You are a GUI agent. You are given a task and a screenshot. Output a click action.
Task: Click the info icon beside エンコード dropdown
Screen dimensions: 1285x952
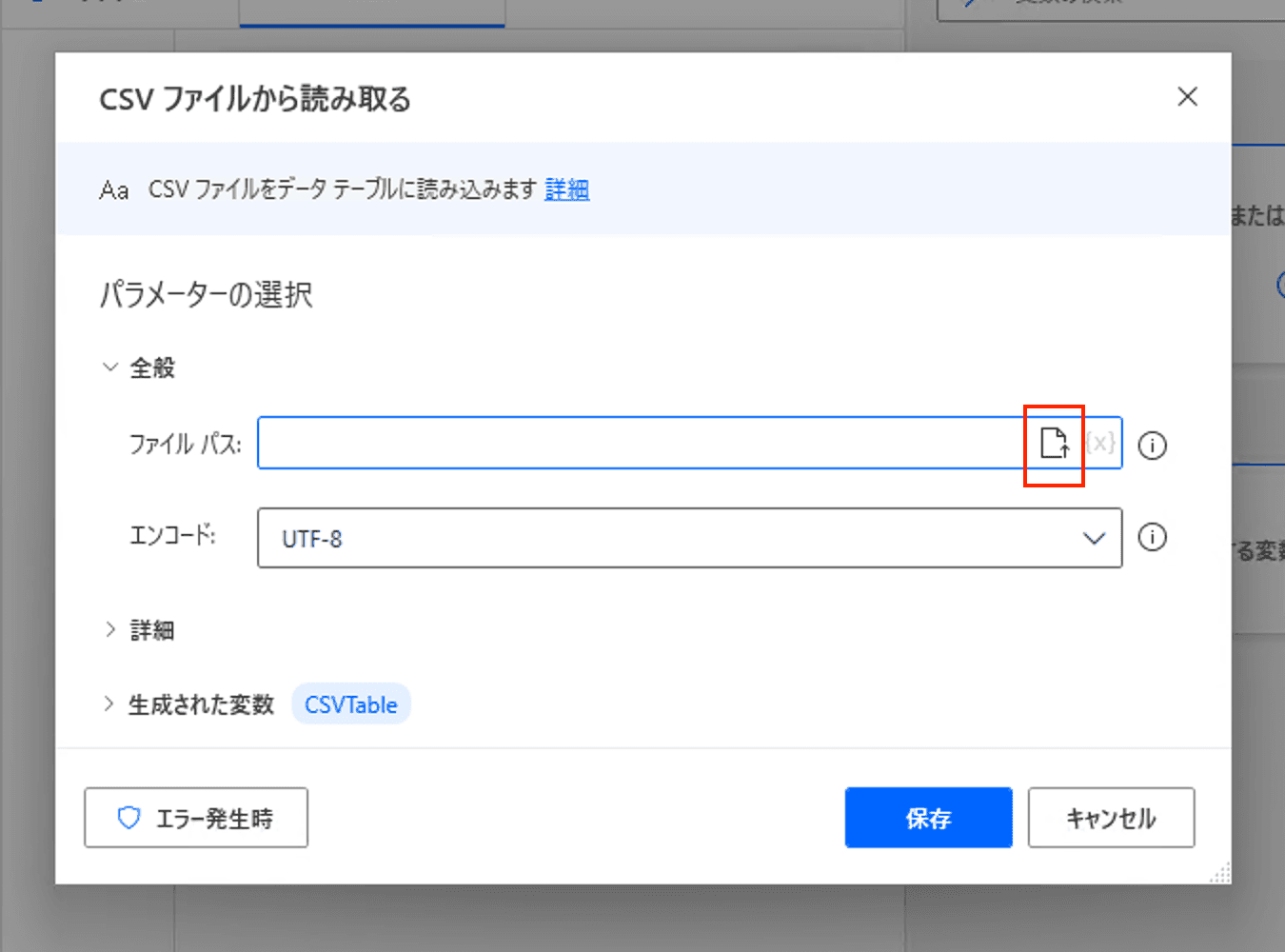coord(1152,538)
